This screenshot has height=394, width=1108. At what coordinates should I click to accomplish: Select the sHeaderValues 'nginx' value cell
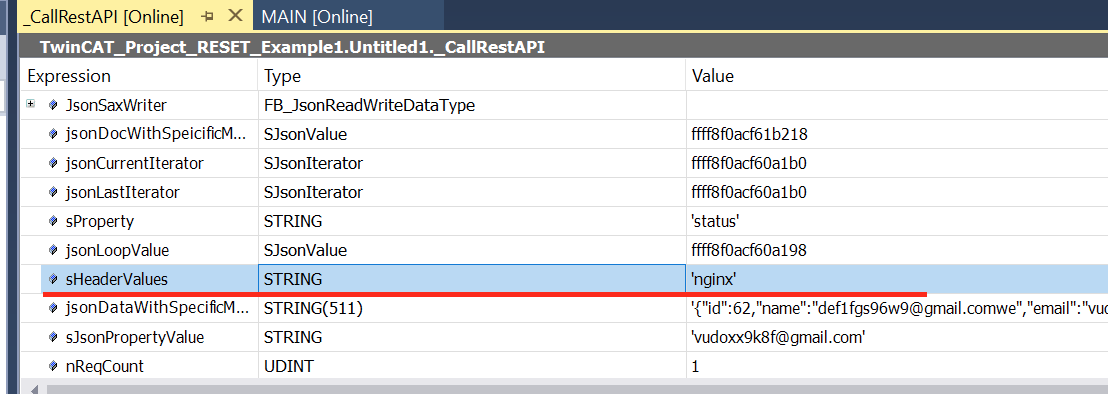[x=897, y=279]
